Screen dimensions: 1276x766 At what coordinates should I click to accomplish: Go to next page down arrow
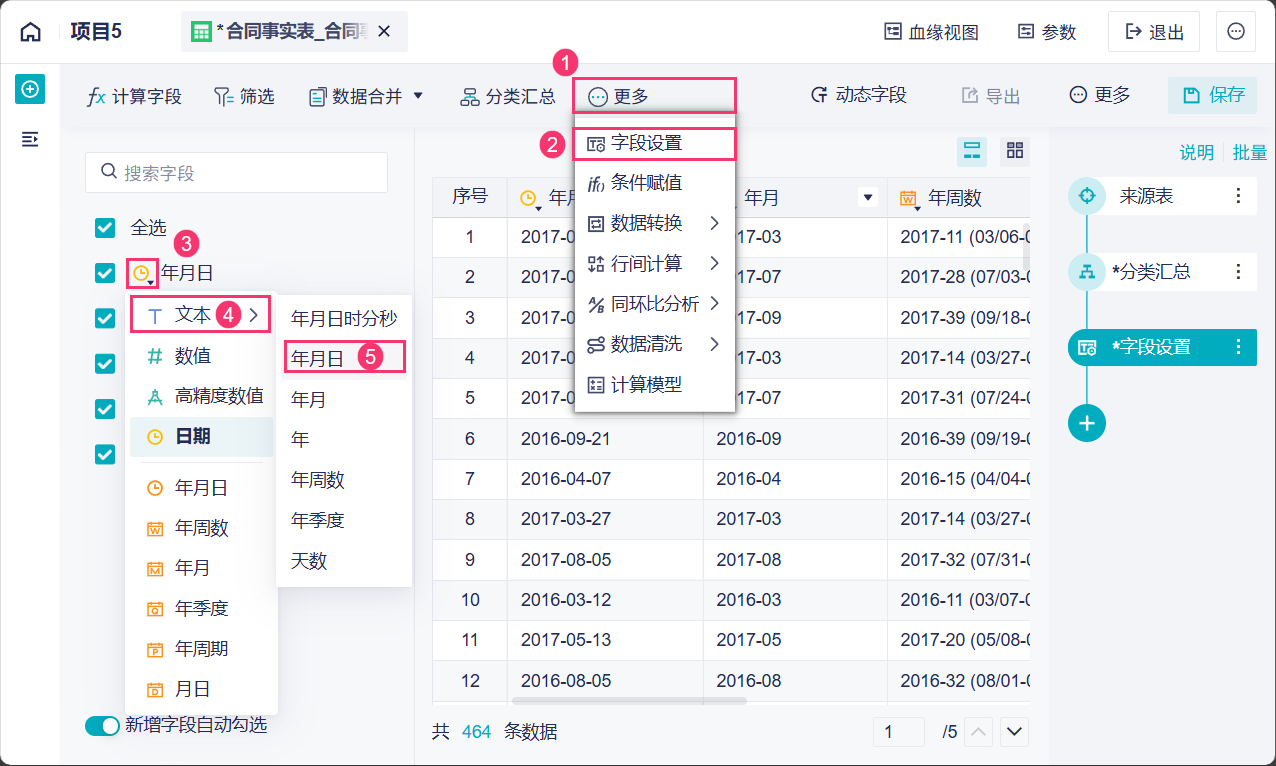tap(1014, 732)
